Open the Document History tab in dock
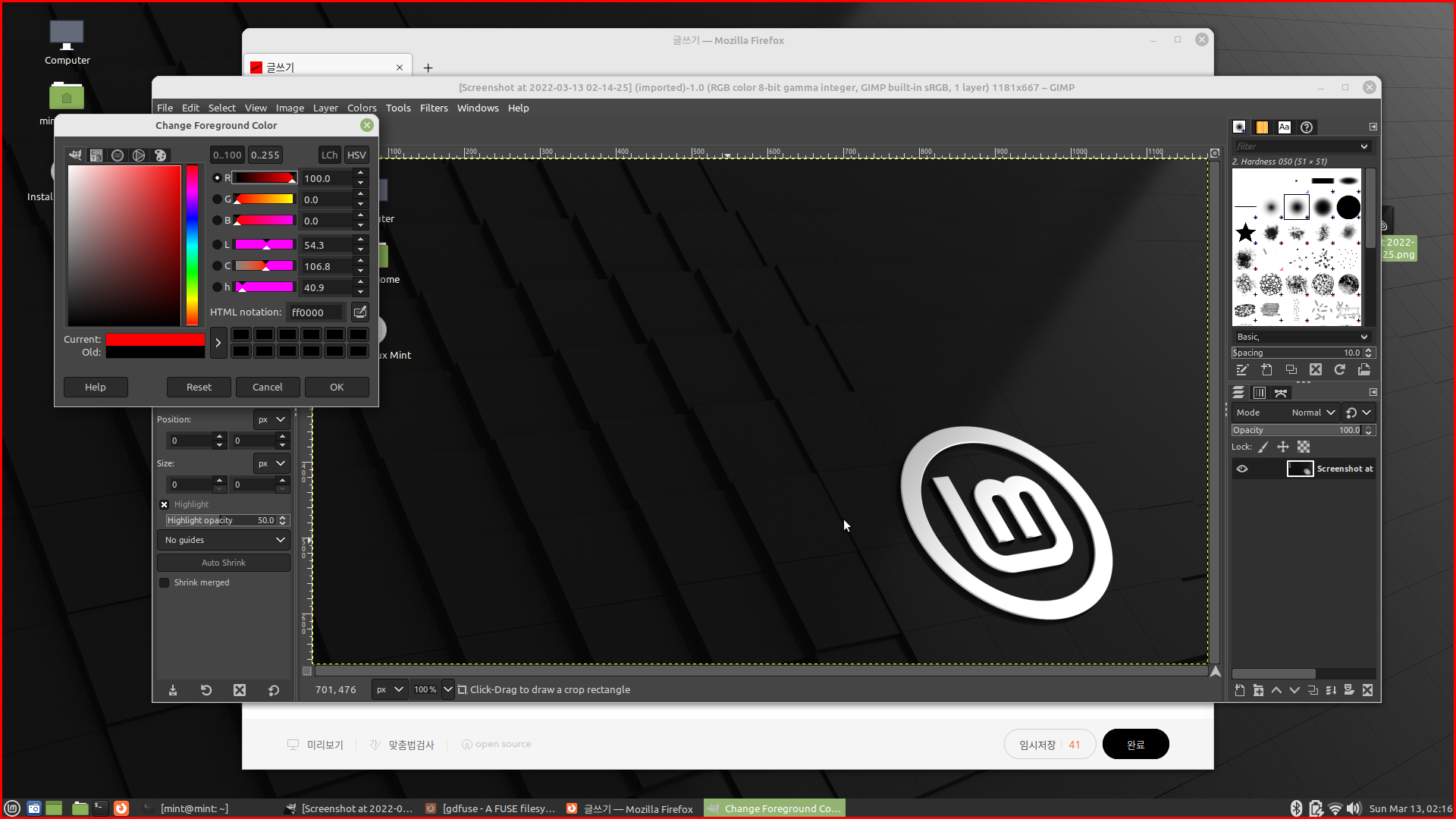The image size is (1456, 819). pyautogui.click(x=1307, y=127)
